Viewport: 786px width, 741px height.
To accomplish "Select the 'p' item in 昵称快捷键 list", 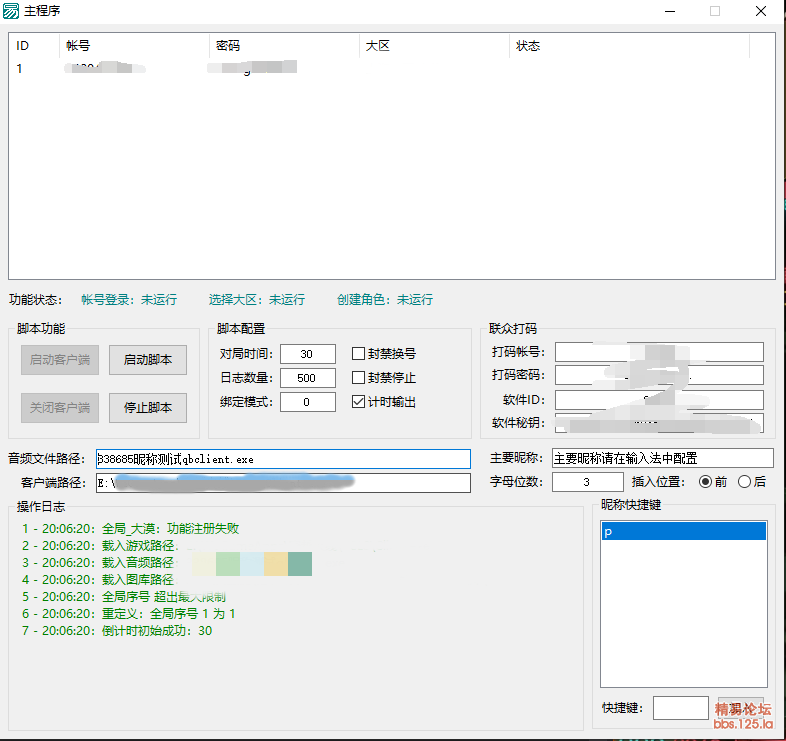I will click(684, 531).
